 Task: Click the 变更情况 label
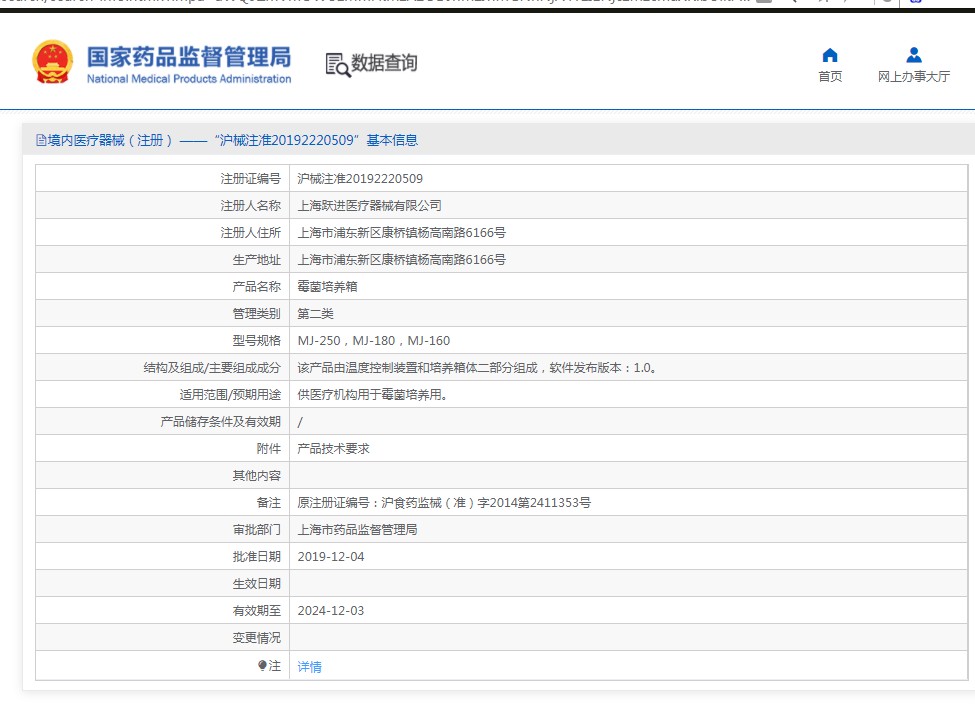pos(257,638)
